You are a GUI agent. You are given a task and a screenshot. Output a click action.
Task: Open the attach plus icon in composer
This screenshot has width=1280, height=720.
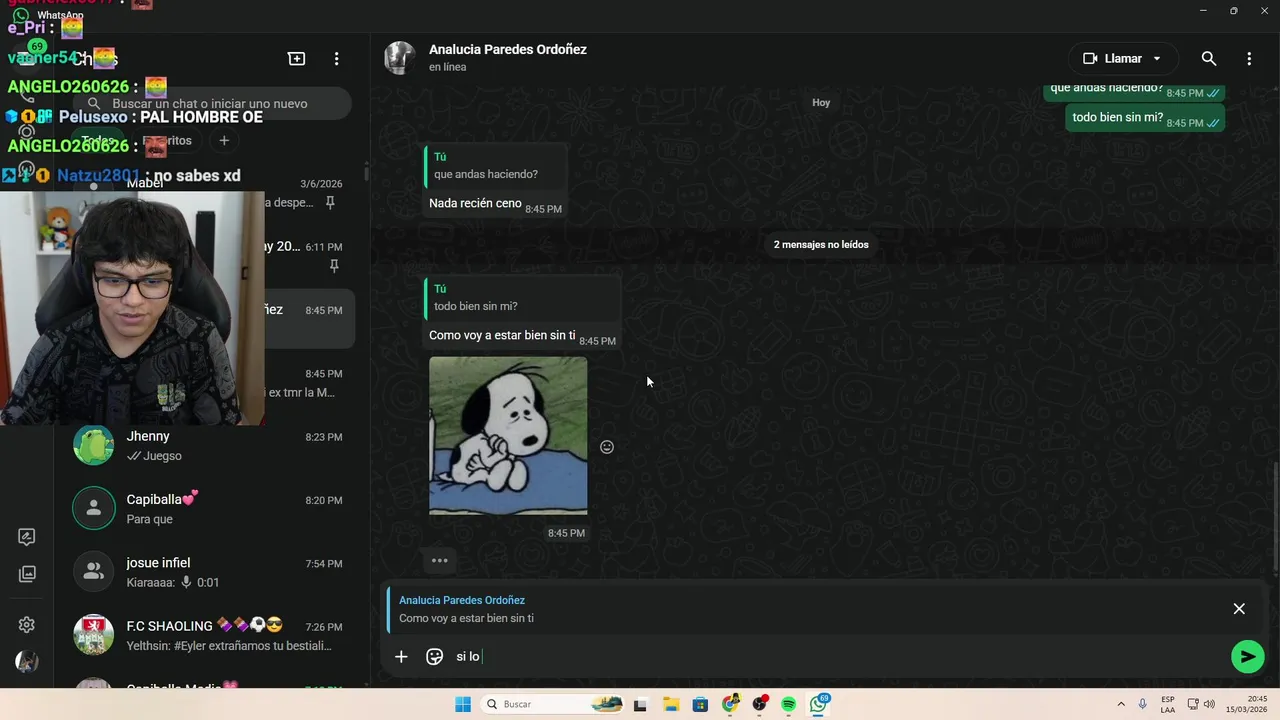pos(401,657)
